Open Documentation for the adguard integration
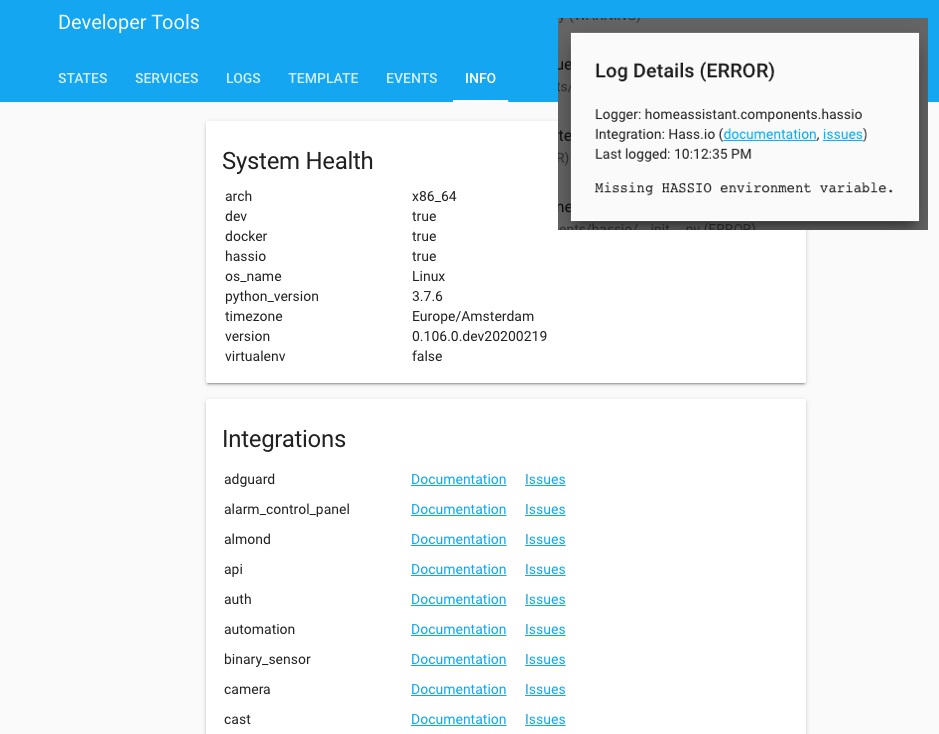 pyautogui.click(x=458, y=479)
